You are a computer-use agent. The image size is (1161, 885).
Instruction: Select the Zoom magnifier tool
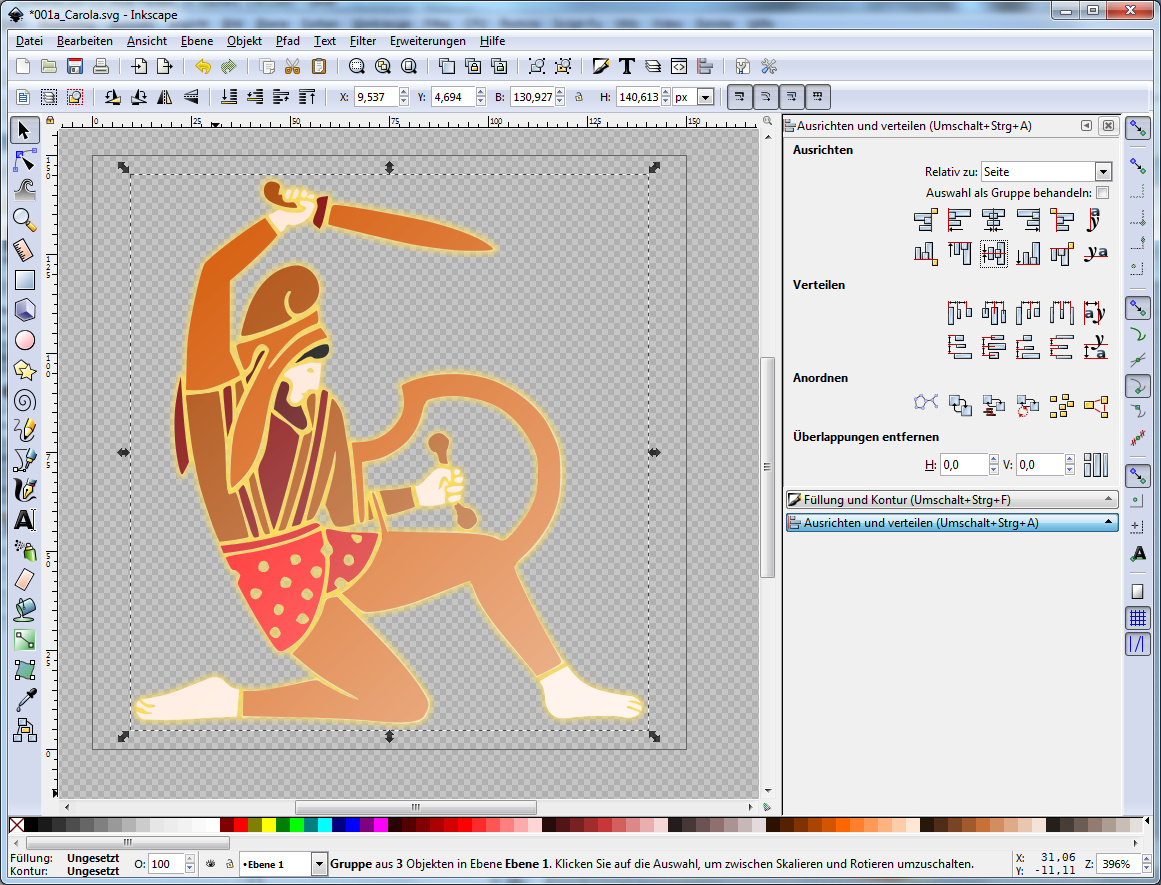25,219
